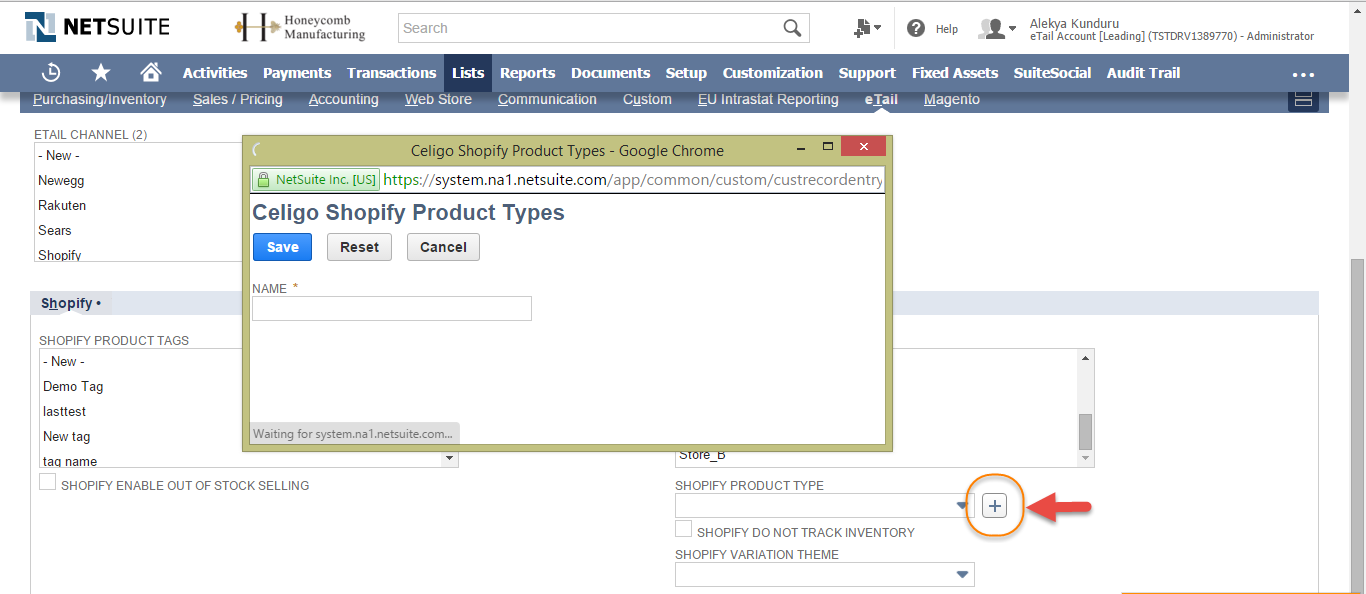Viewport: 1366px width, 594px height.
Task: Select "New tag" in Shopify Product Tags
Action: pyautogui.click(x=67, y=437)
